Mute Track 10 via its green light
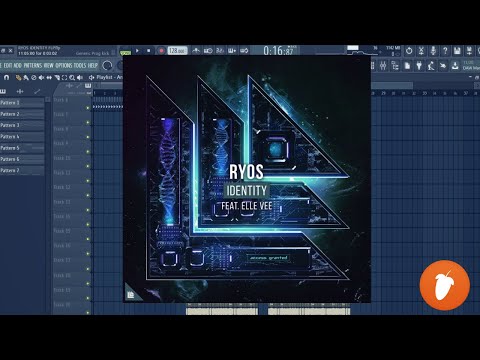Viewport: 480px width, 360px height. point(88,166)
